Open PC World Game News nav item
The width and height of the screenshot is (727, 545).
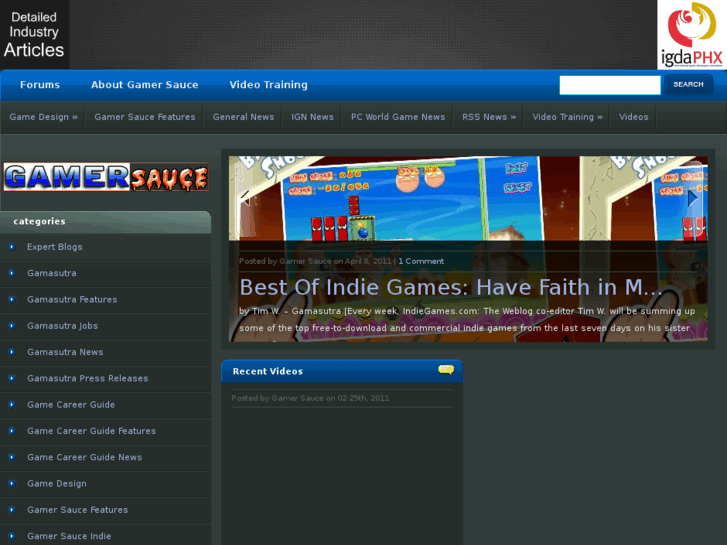point(398,117)
